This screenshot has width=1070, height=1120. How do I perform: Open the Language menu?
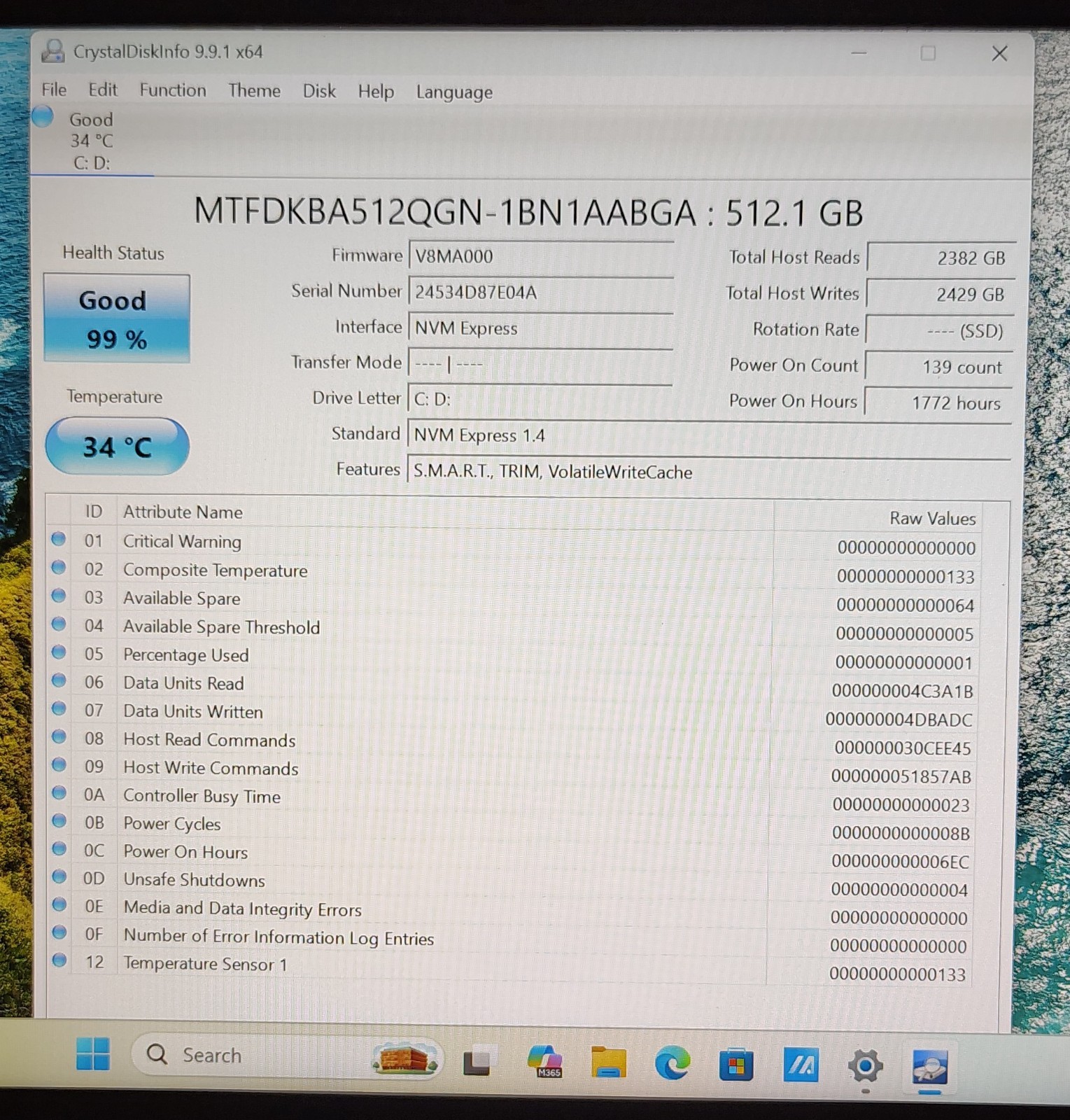pyautogui.click(x=454, y=92)
